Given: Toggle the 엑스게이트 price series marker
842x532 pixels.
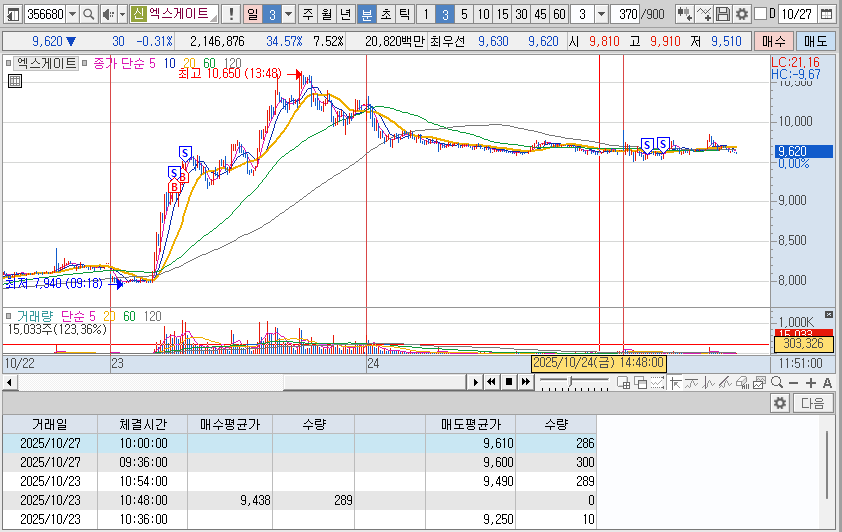Looking at the screenshot, I should click(10, 62).
